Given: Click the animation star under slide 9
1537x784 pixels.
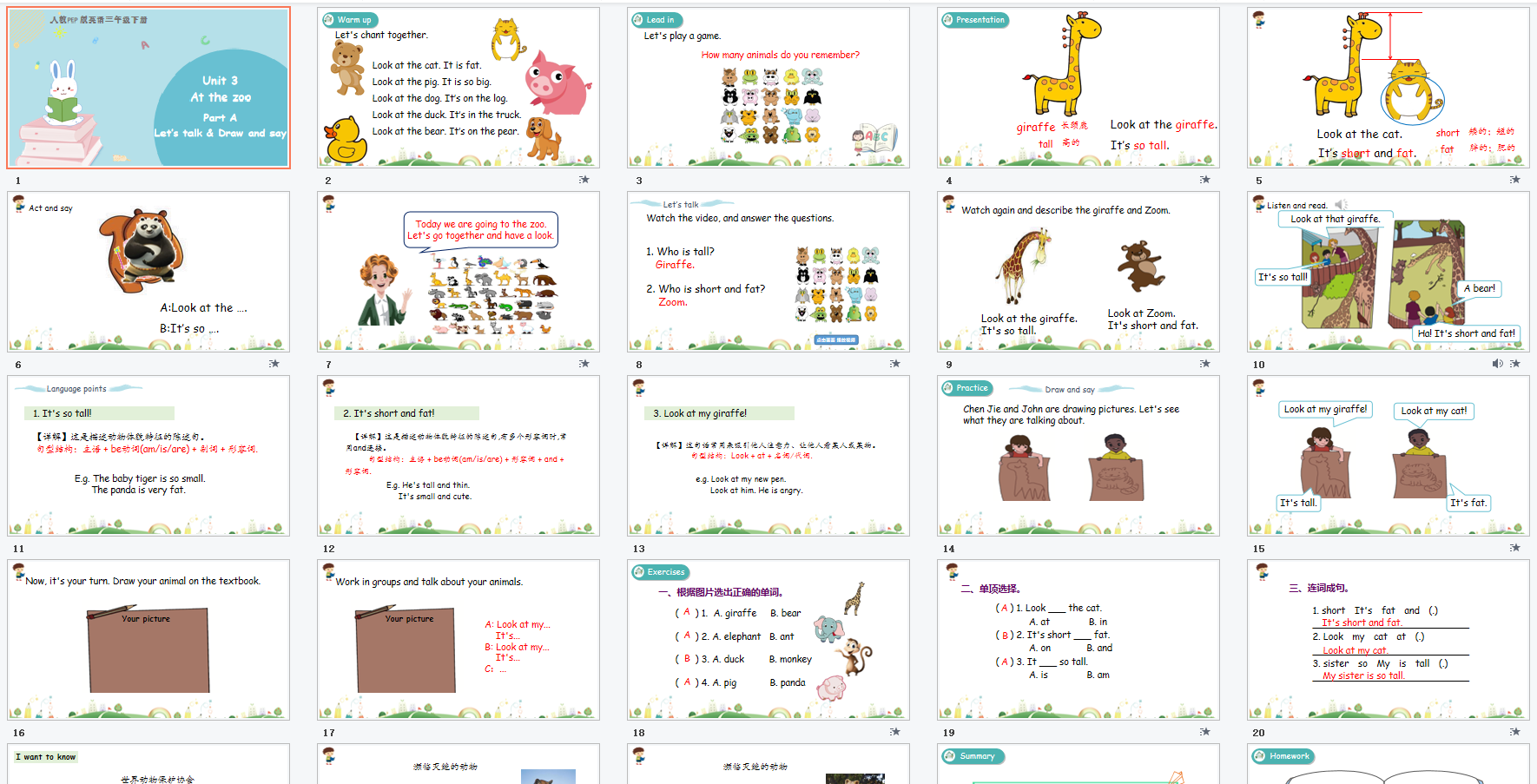Looking at the screenshot, I should 1204,364.
